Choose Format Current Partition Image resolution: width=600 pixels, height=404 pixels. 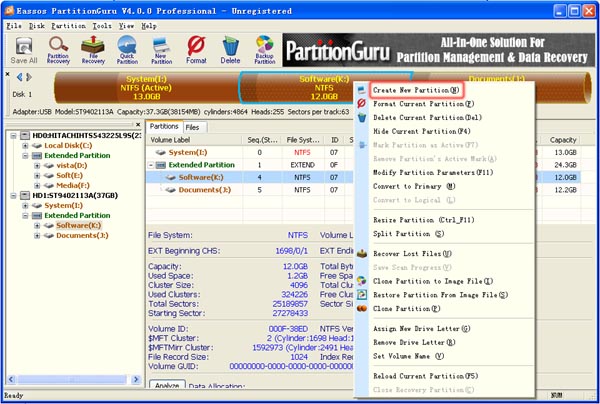click(424, 104)
